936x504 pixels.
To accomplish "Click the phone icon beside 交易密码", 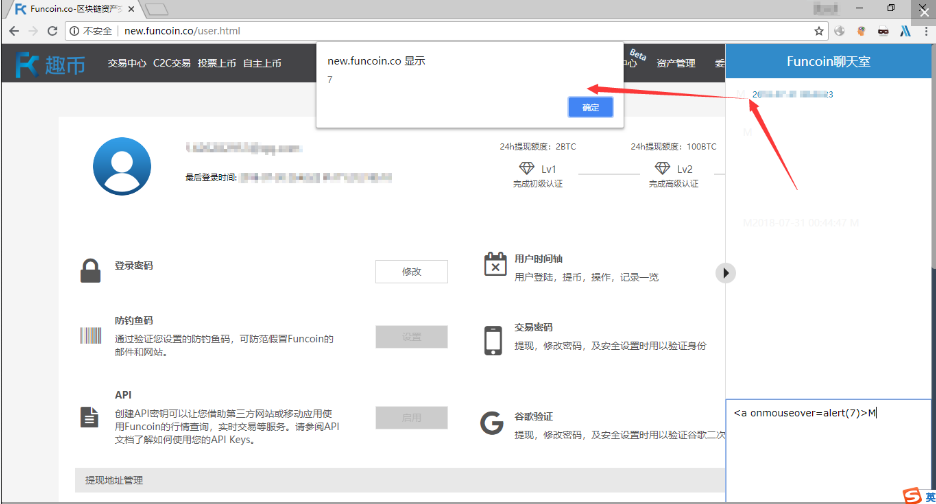I will point(493,340).
